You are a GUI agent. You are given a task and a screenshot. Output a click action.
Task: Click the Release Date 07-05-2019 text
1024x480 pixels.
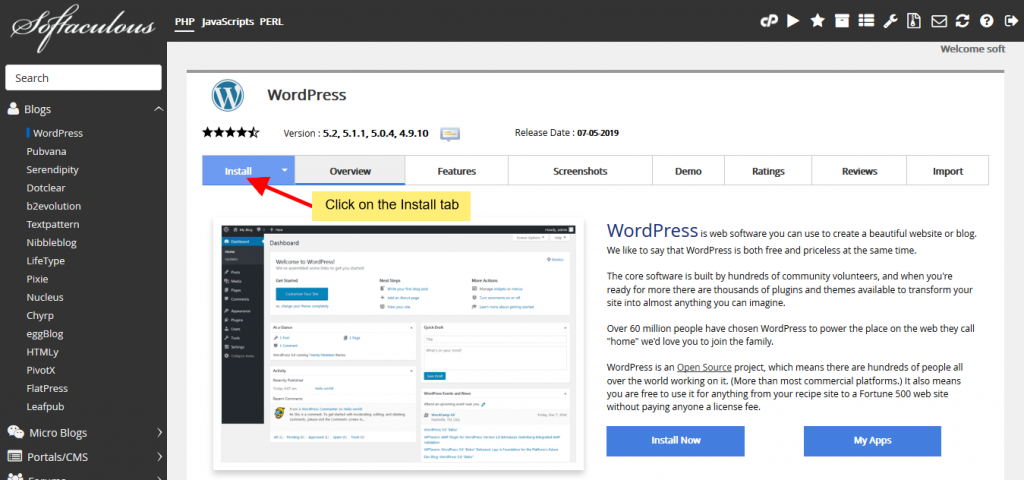[567, 133]
